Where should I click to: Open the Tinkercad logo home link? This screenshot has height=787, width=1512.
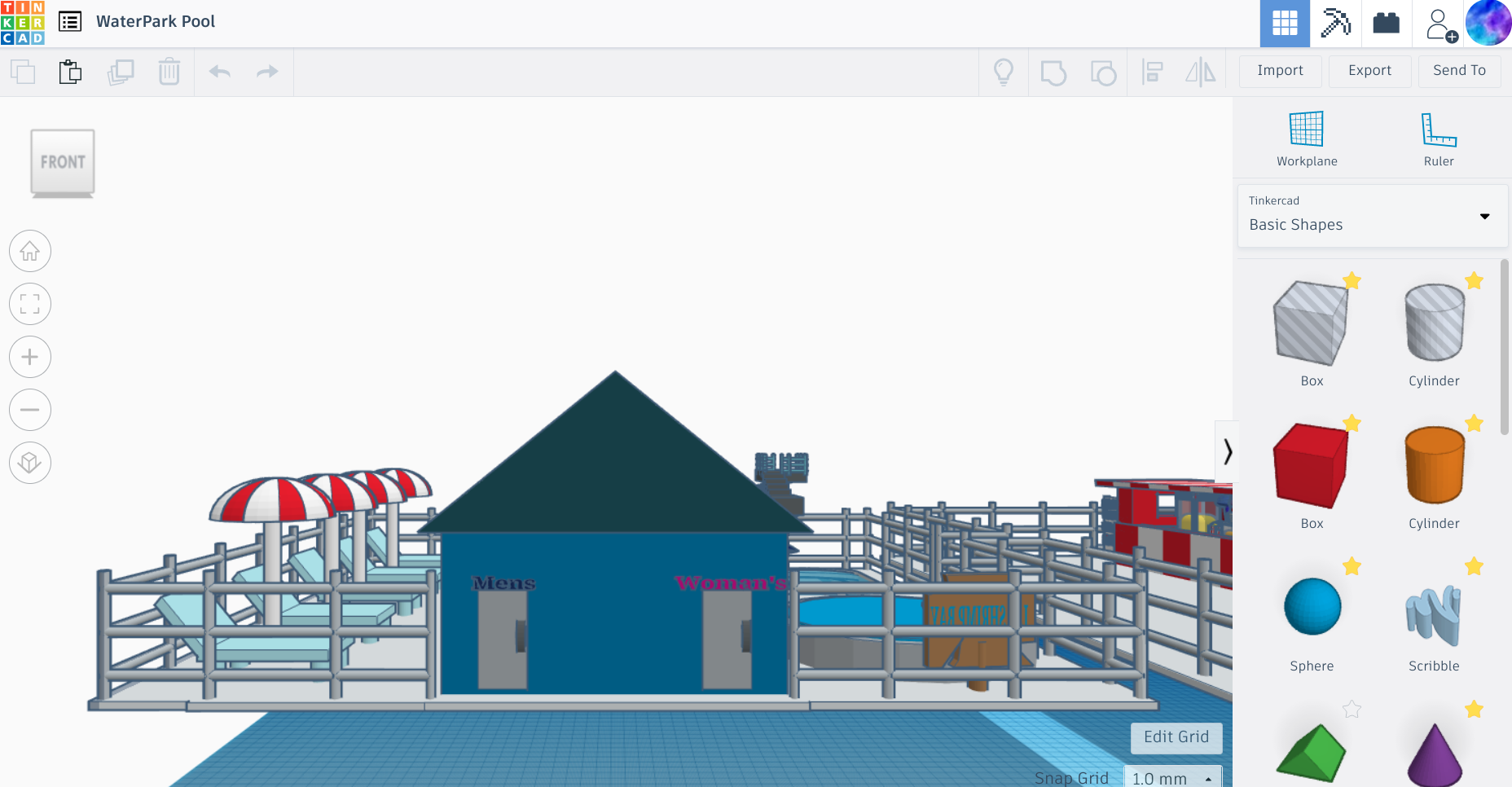click(23, 23)
